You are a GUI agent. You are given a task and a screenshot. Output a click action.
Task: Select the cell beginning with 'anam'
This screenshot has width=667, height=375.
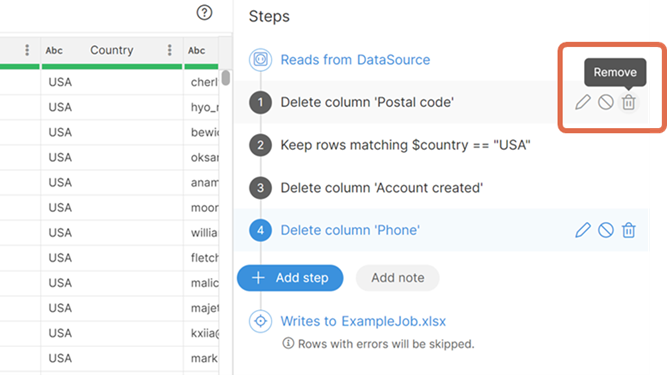coord(201,182)
